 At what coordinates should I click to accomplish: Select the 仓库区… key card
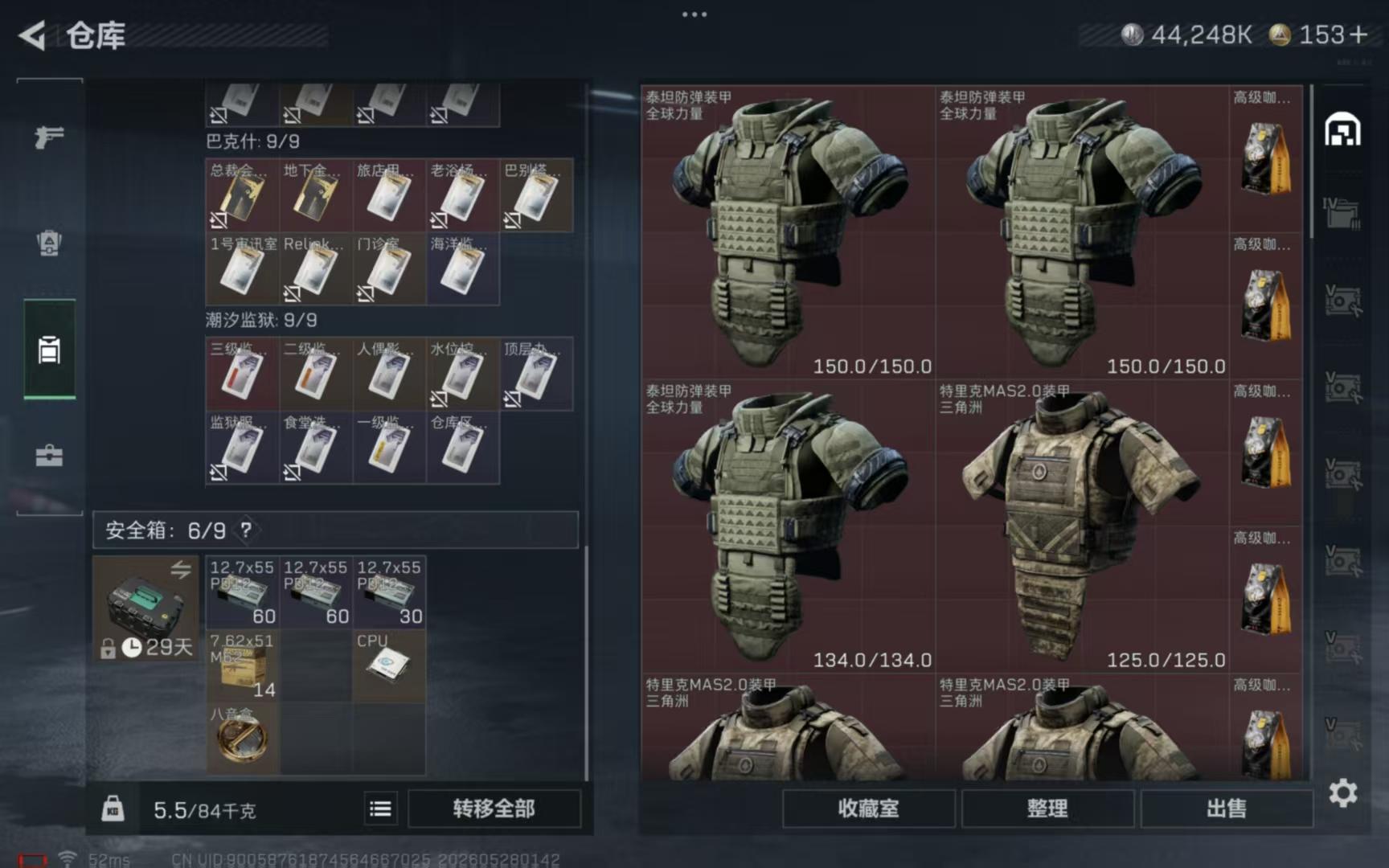point(463,447)
